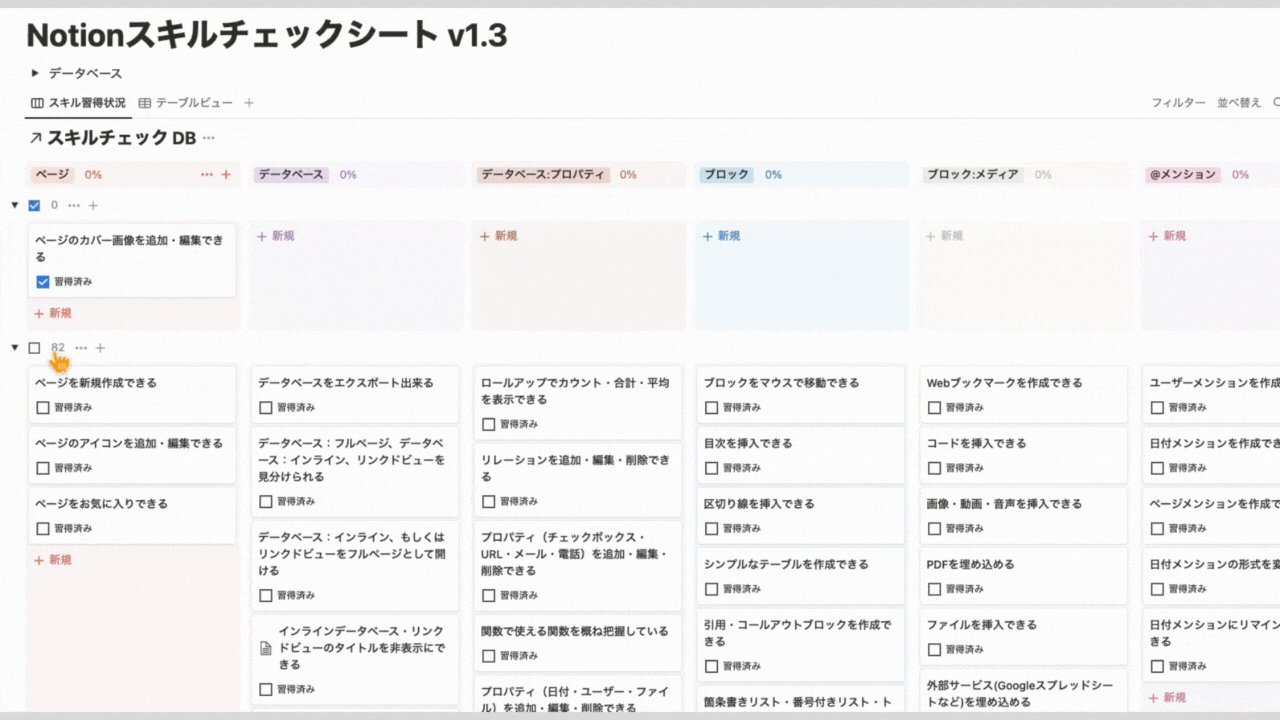The height and width of the screenshot is (720, 1280).
Task: Switch to the テーブルビュー tab
Action: coord(186,103)
